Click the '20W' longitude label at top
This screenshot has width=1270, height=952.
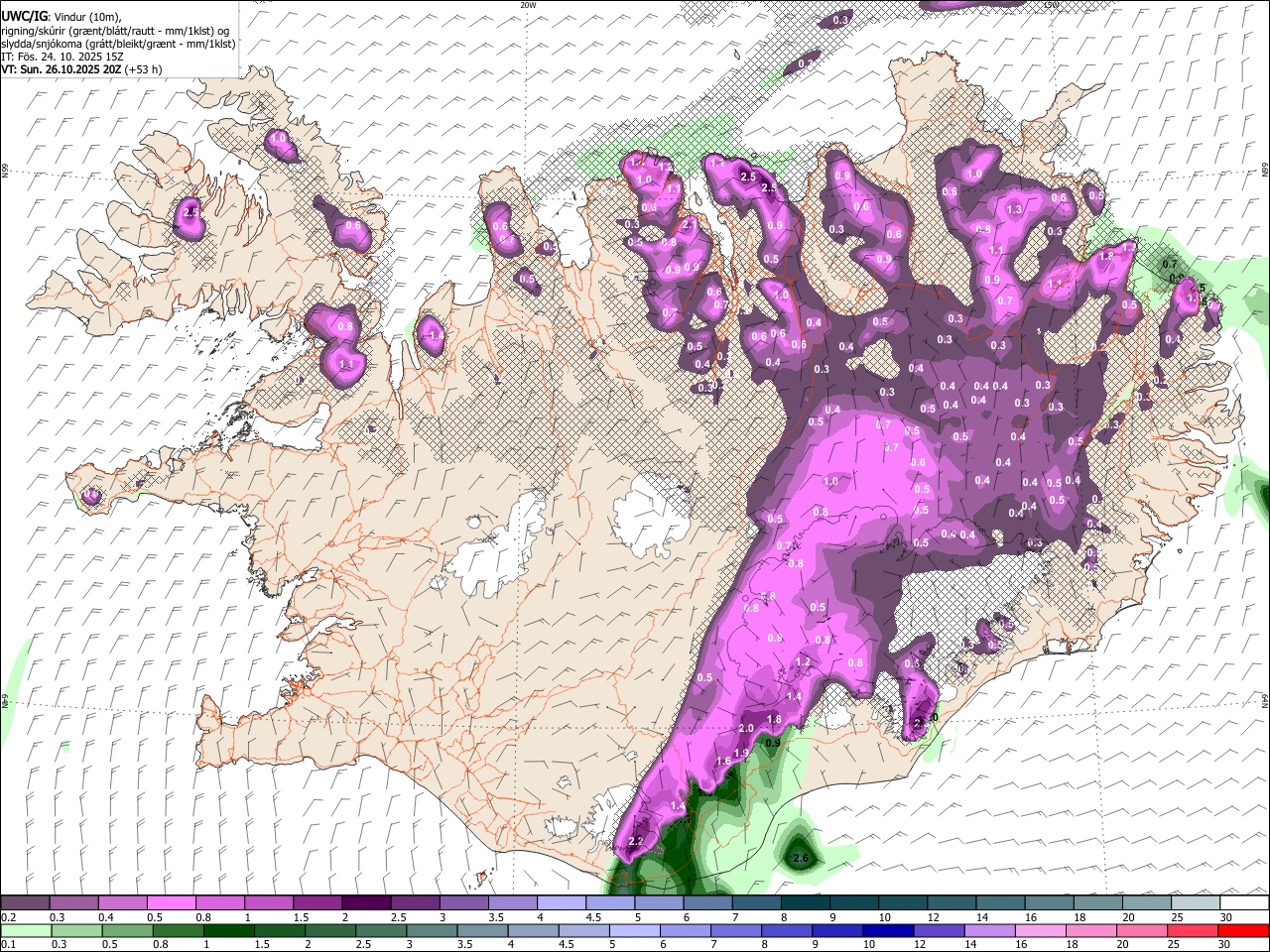(x=528, y=5)
